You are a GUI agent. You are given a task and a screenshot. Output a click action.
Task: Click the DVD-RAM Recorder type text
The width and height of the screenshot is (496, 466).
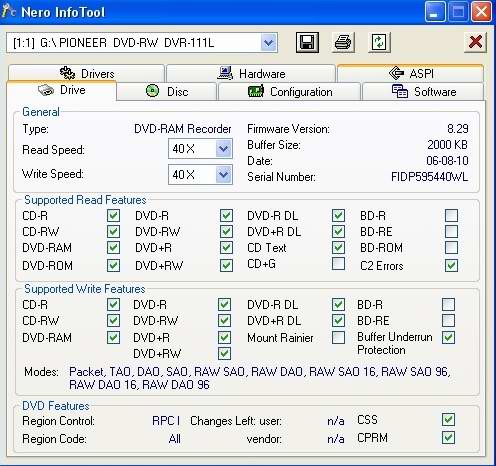click(x=182, y=129)
